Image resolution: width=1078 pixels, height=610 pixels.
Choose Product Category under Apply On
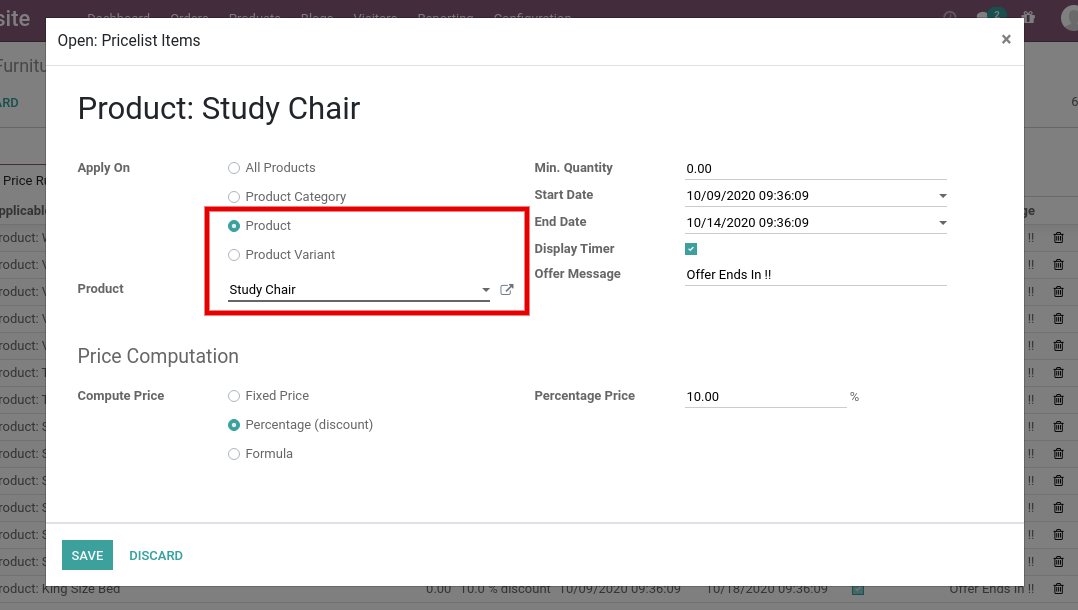[234, 197]
